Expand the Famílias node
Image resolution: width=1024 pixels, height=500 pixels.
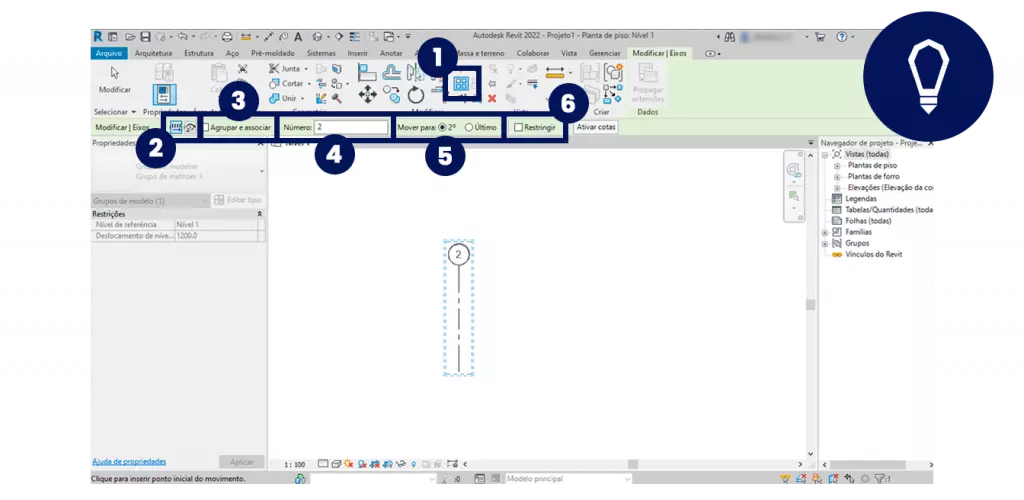point(825,232)
